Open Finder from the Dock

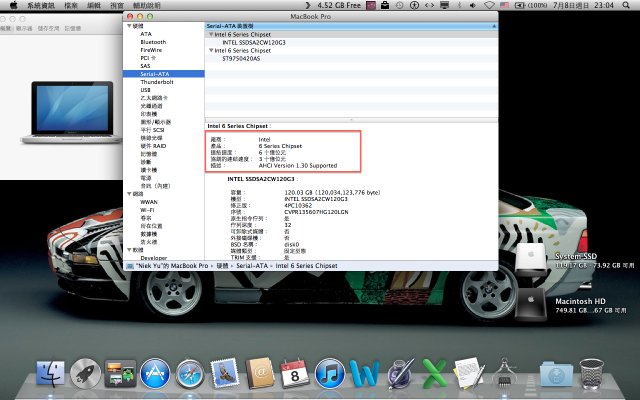pyautogui.click(x=50, y=373)
